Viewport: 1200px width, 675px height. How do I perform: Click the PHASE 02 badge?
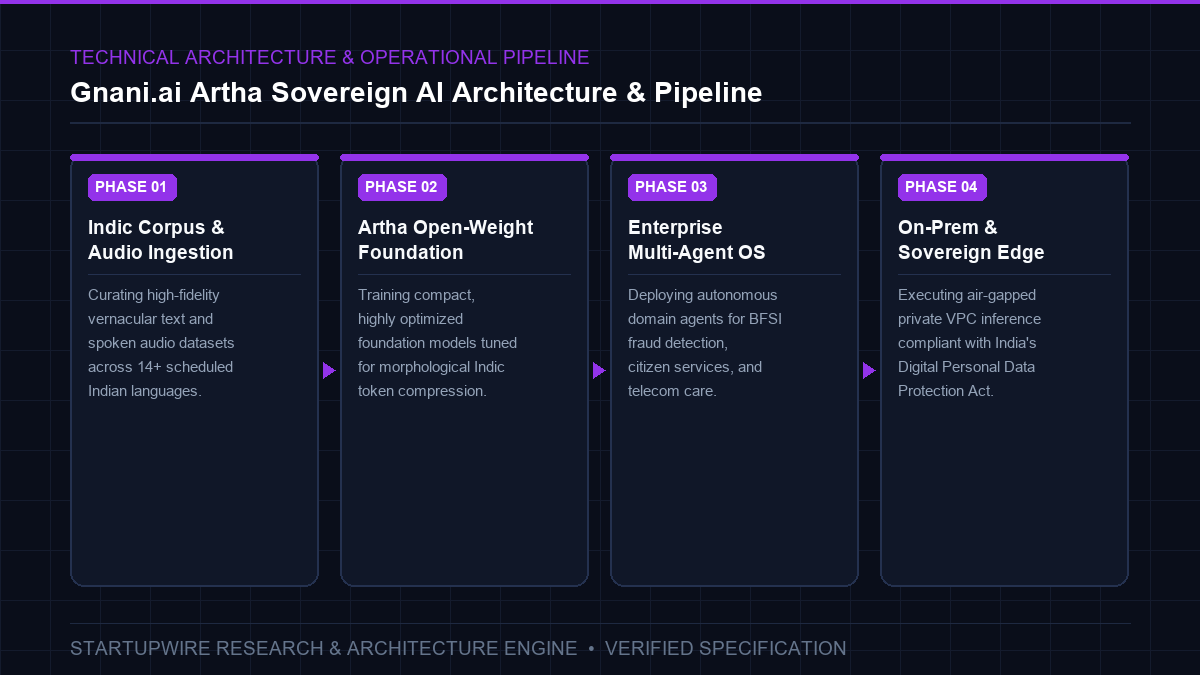click(x=402, y=187)
